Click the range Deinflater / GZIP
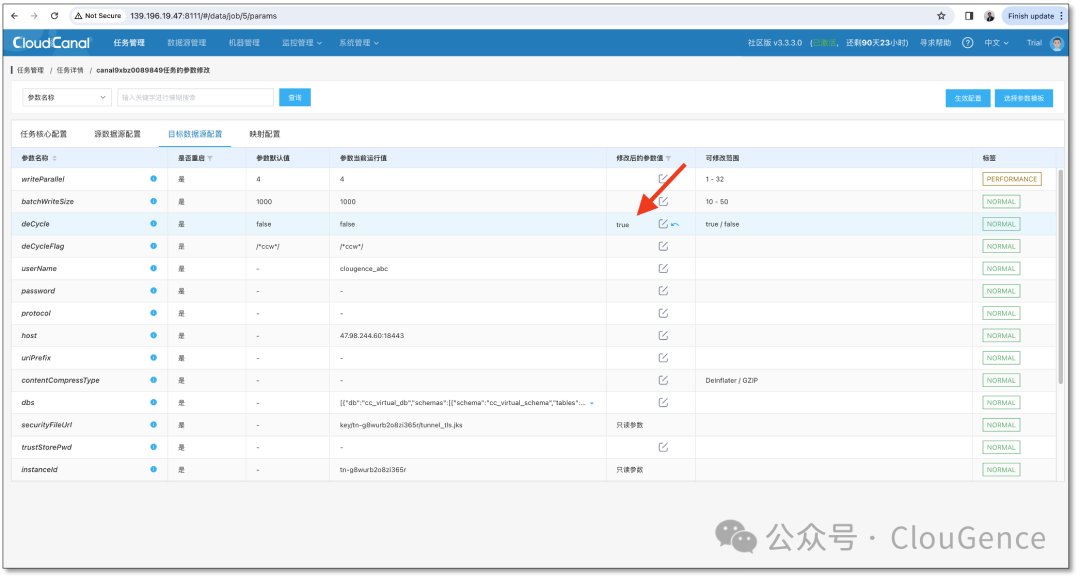This screenshot has height=581, width=1080. pos(731,381)
